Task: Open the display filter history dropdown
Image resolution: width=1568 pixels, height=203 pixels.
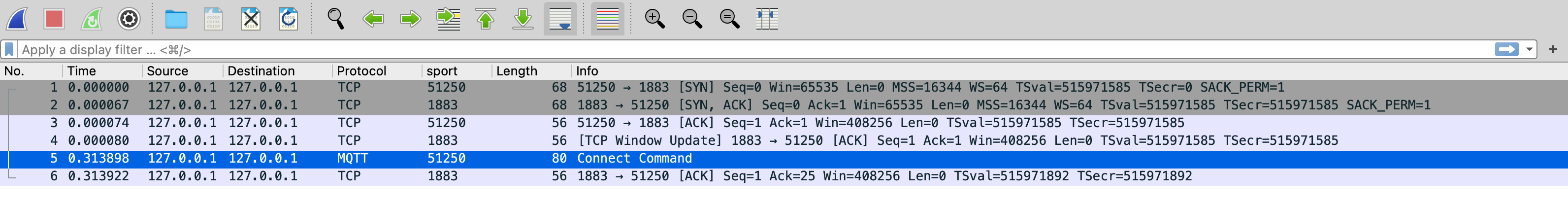Action: pos(1529,49)
